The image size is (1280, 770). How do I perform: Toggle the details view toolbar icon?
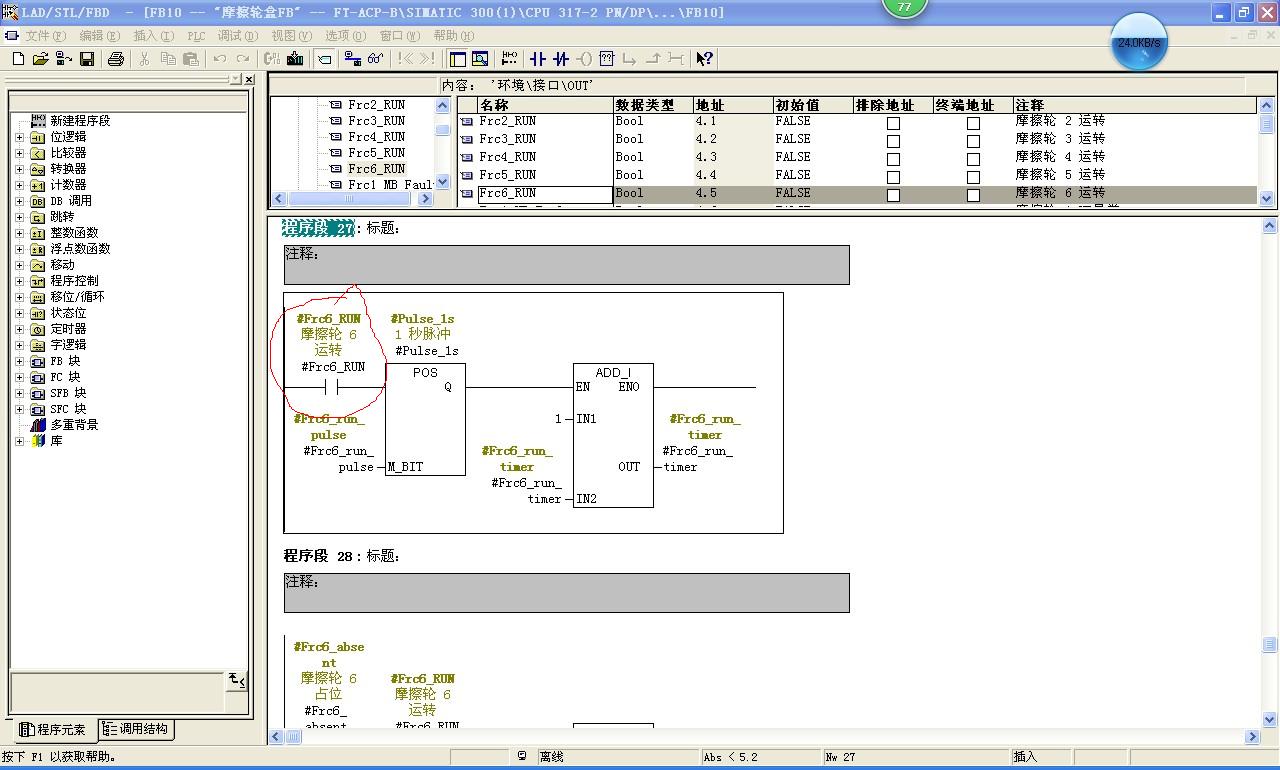tap(480, 59)
